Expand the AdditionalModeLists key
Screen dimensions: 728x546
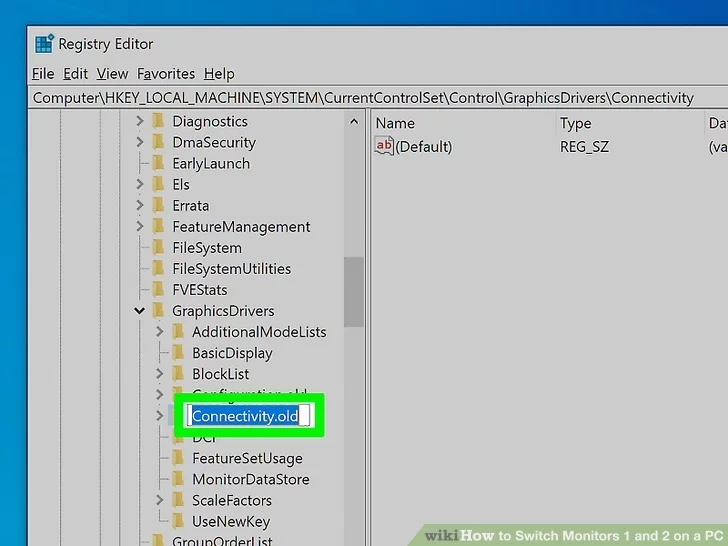(160, 332)
